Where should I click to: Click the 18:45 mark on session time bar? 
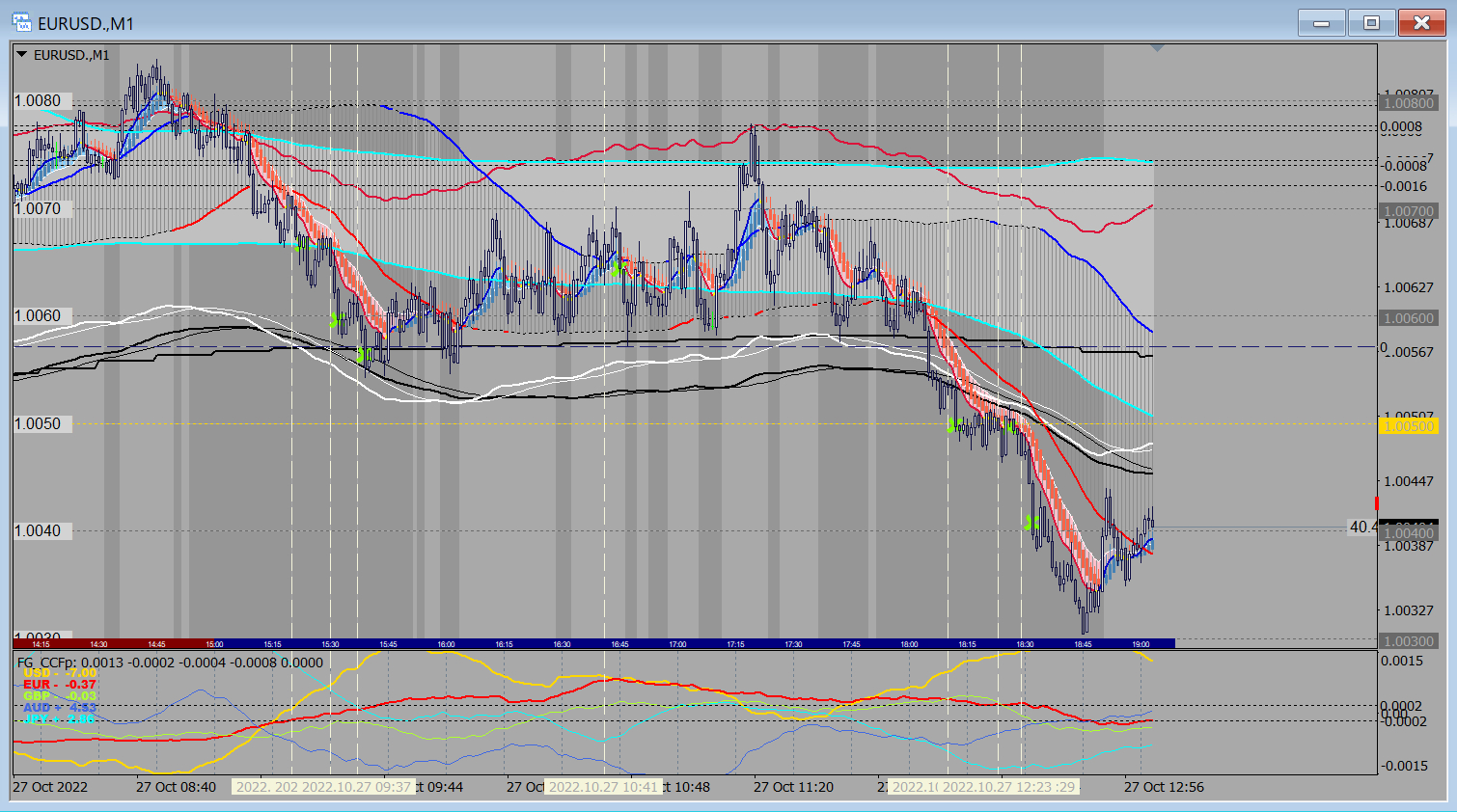point(1083,644)
